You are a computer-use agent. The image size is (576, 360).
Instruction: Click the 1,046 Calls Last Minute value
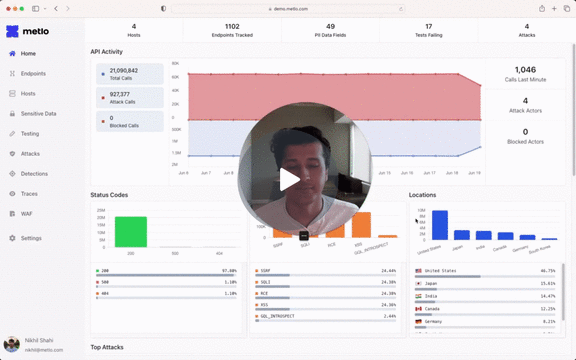[525, 70]
